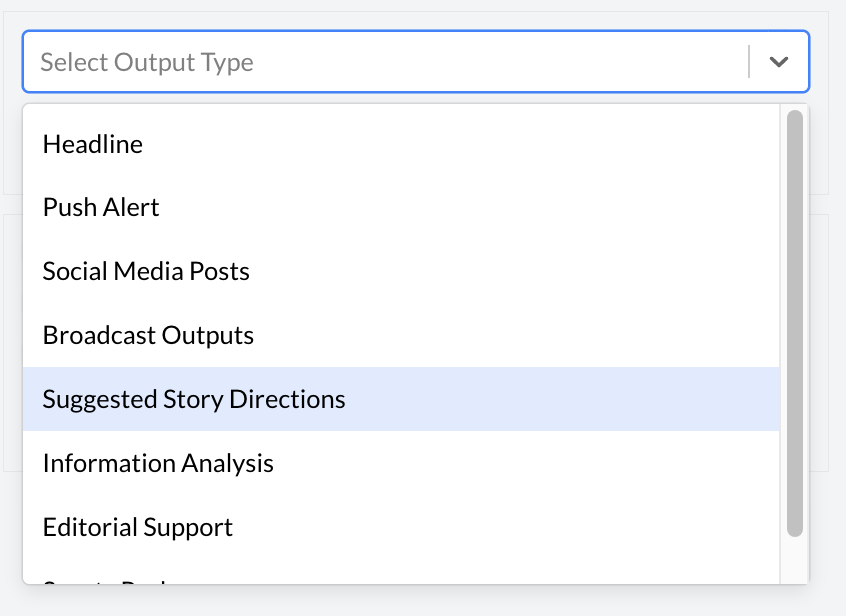846x616 pixels.
Task: Collapse the dropdown using the chevron arrow
Action: pyautogui.click(x=778, y=62)
